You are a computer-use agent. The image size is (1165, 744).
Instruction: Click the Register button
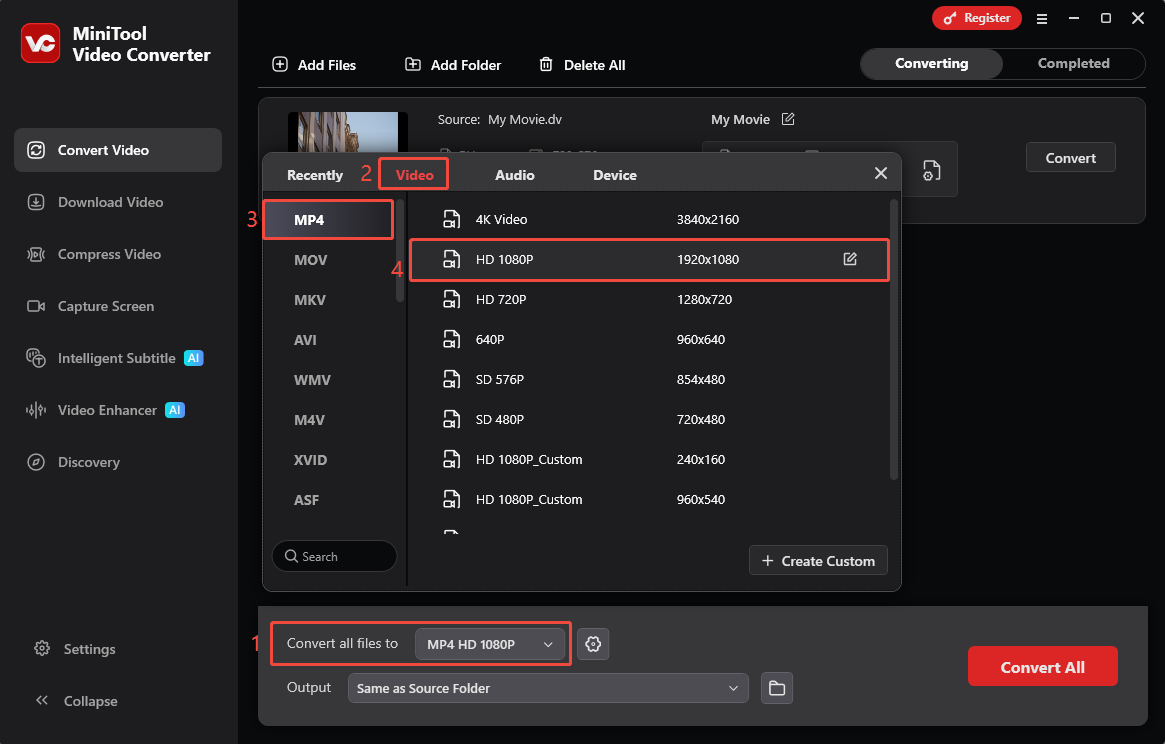click(976, 18)
